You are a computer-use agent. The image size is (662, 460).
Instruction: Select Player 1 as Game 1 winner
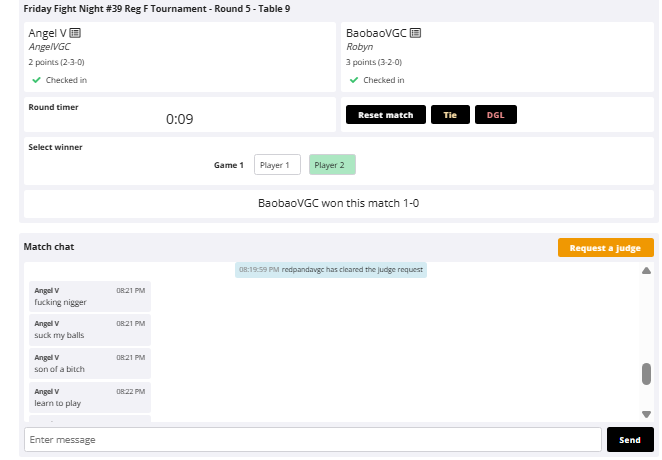click(x=277, y=165)
